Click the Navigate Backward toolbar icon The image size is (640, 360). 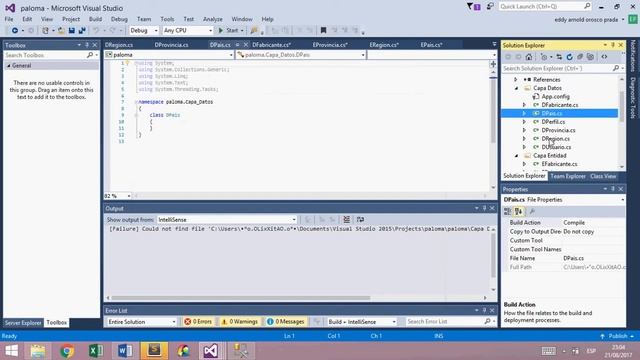15,31
